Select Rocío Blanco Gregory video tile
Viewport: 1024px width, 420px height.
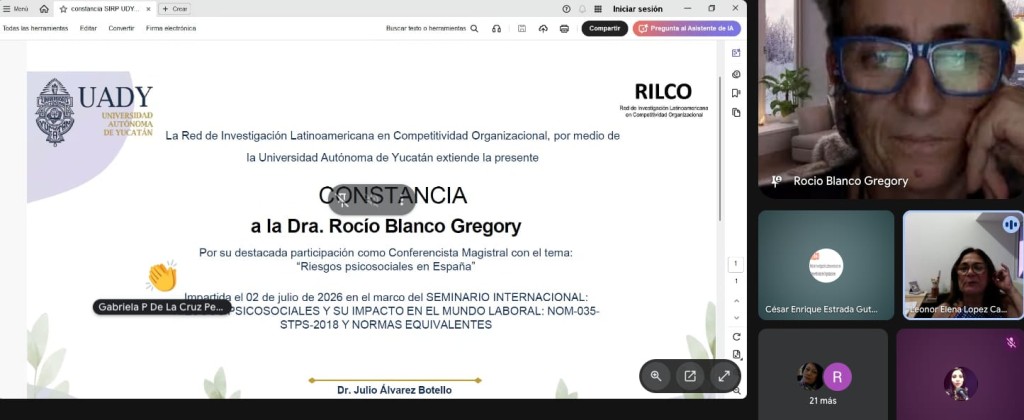point(891,99)
